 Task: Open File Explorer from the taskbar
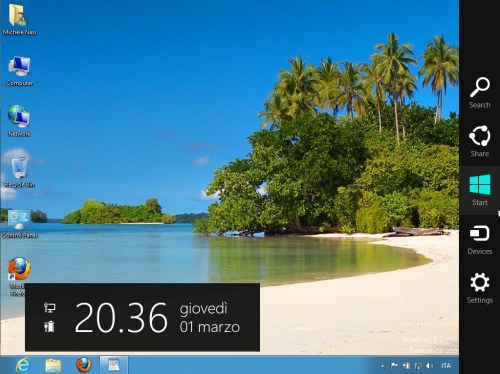[53, 365]
